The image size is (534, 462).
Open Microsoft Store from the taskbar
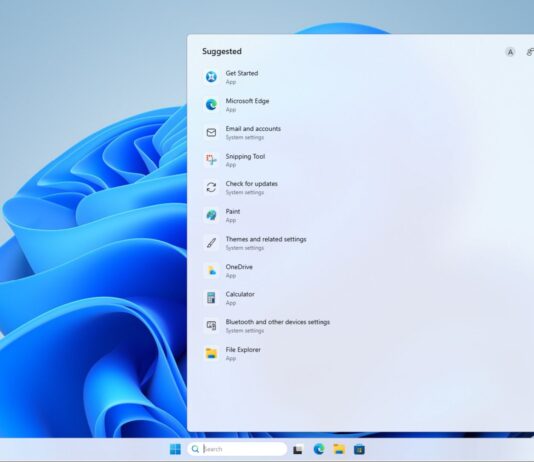[359, 449]
